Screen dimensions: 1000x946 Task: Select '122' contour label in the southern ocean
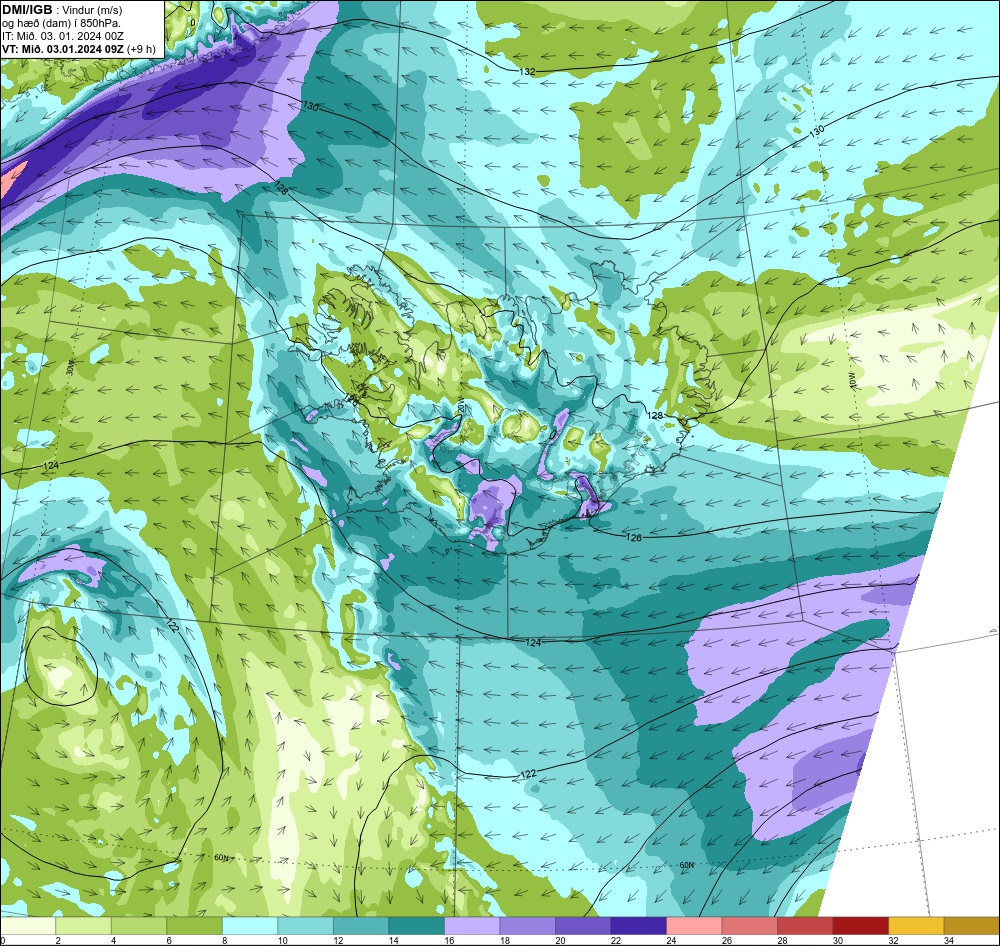528,774
